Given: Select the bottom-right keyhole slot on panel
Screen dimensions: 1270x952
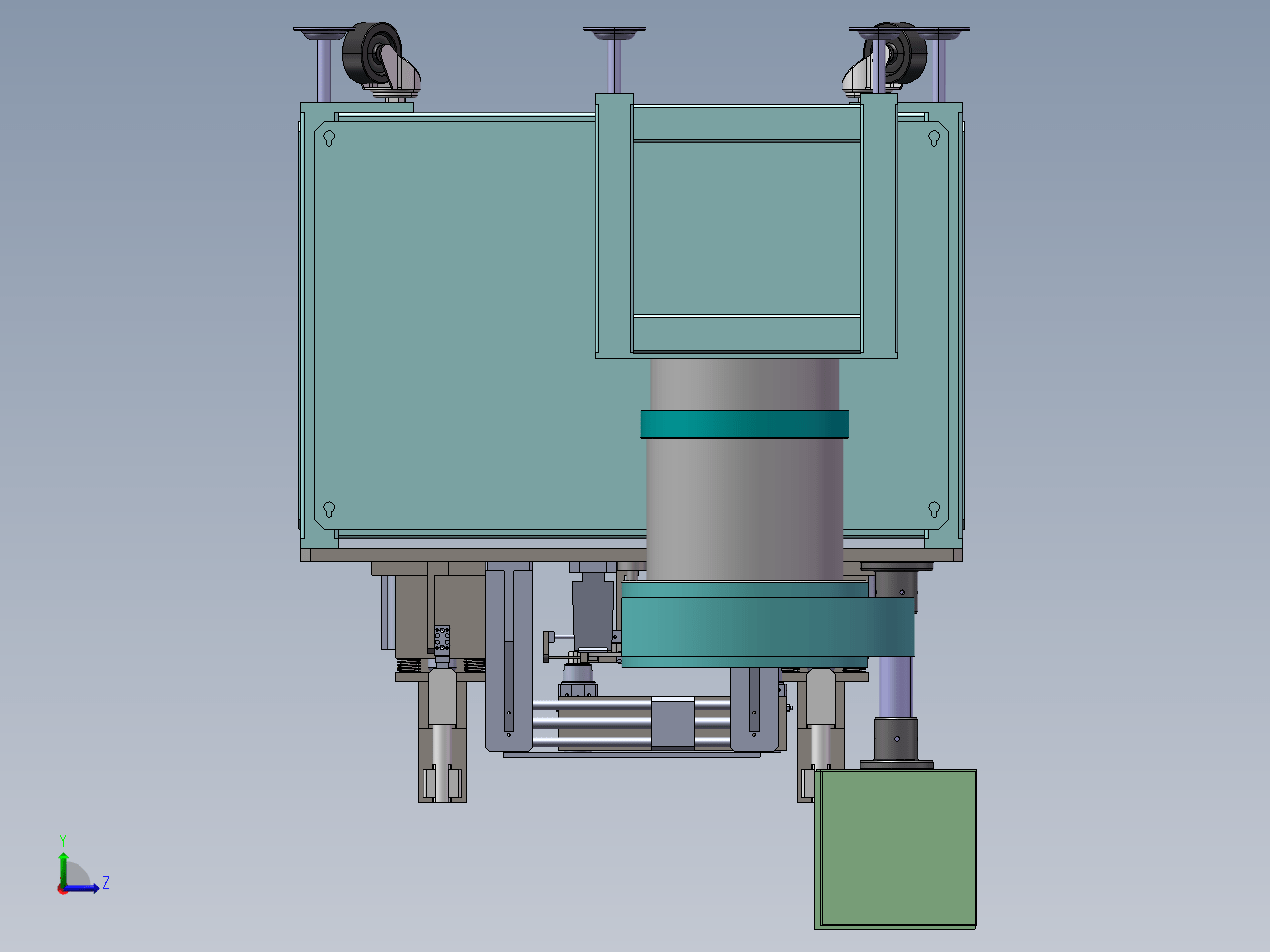Looking at the screenshot, I should click(934, 510).
